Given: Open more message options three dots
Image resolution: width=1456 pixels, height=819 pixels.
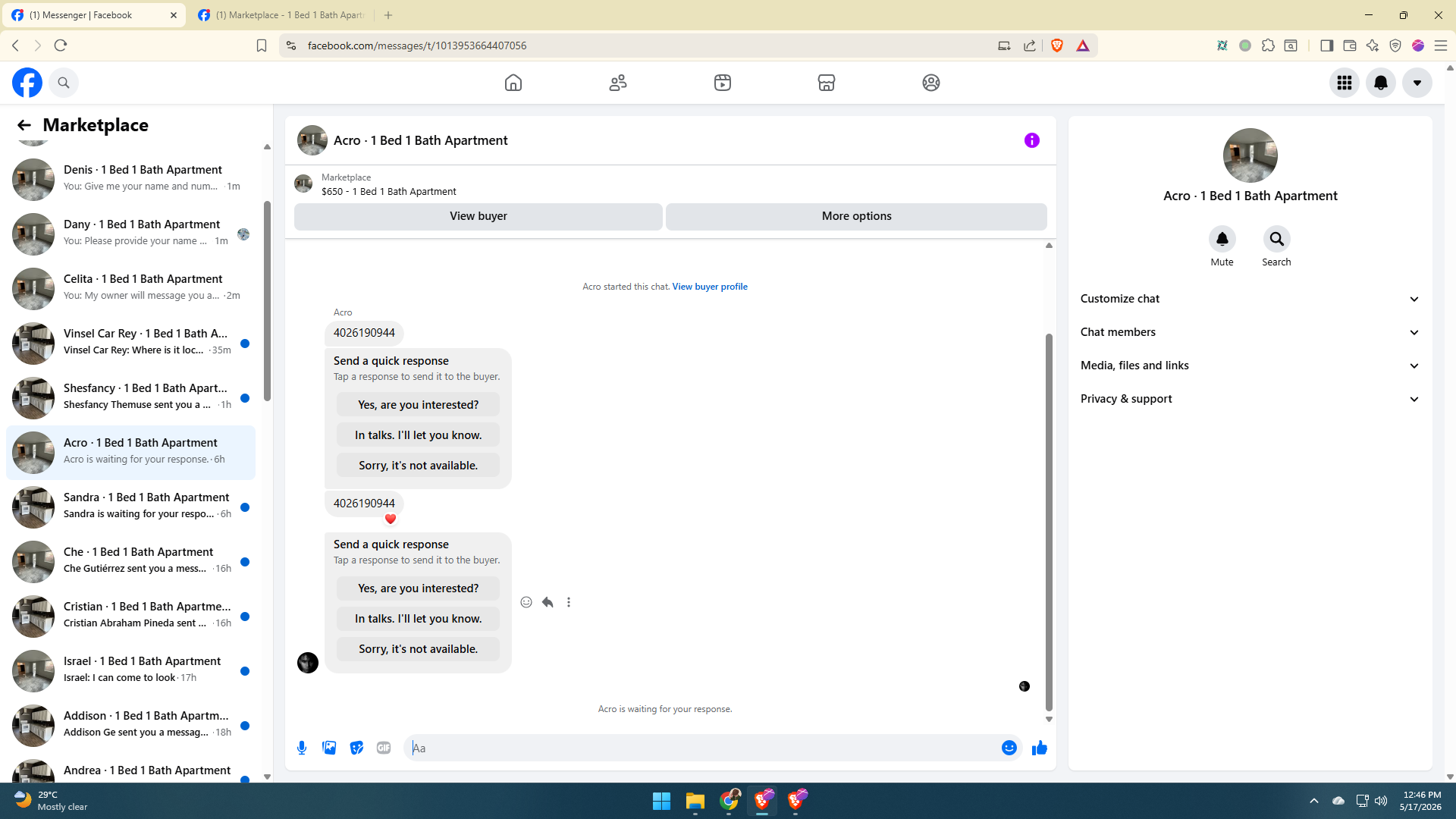Looking at the screenshot, I should point(569,602).
